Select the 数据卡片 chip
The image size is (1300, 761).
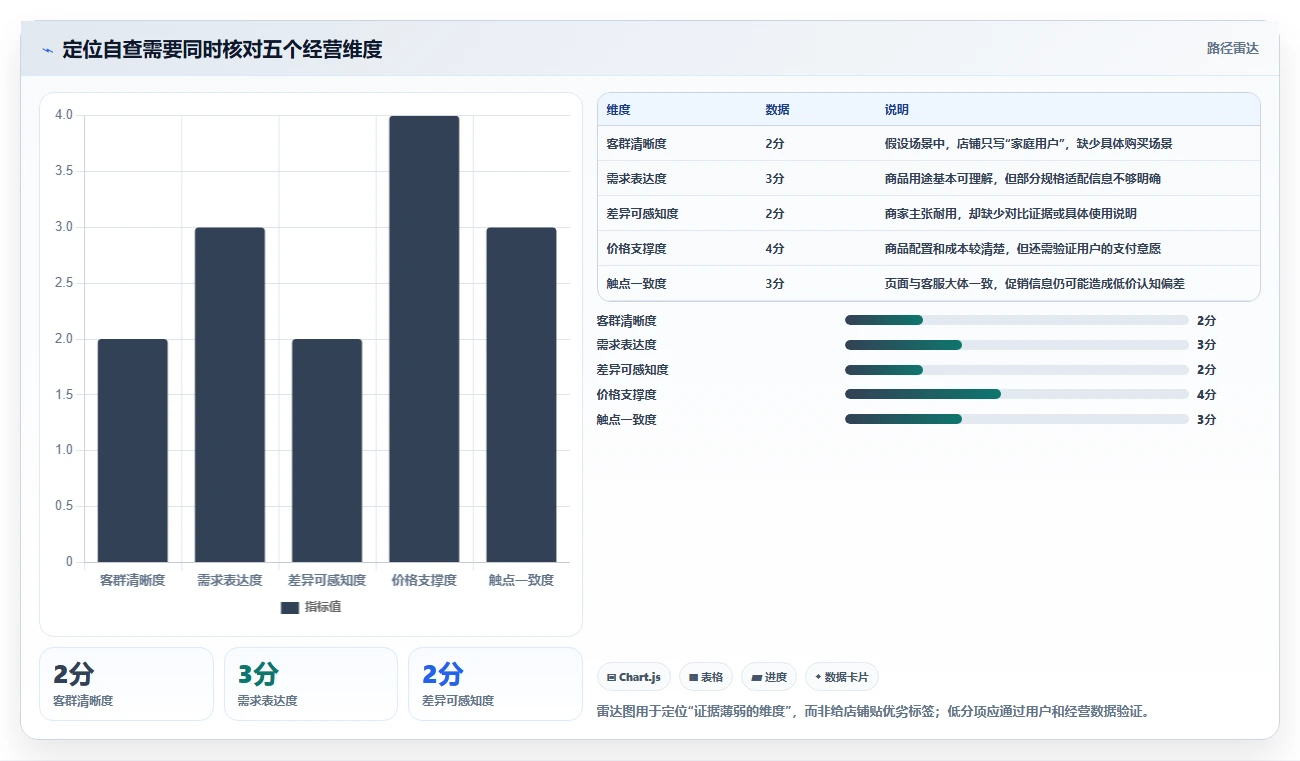[x=842, y=677]
